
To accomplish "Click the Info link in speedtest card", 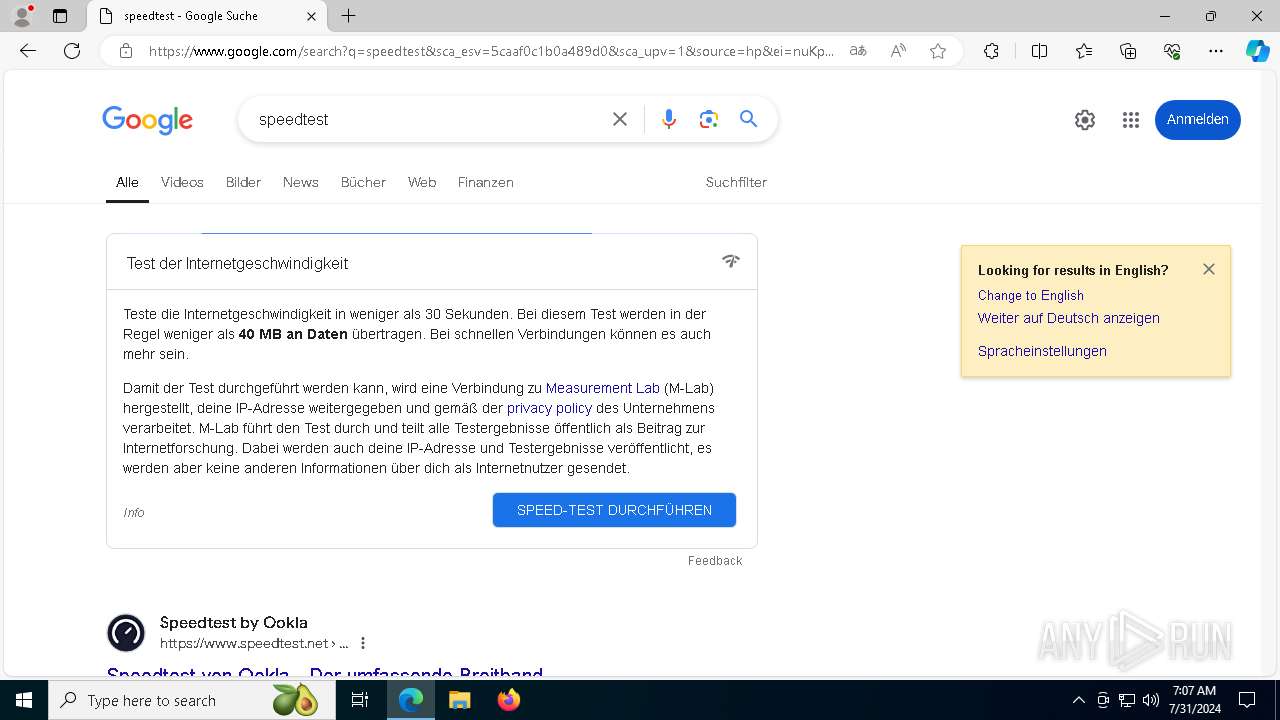I will point(134,512).
